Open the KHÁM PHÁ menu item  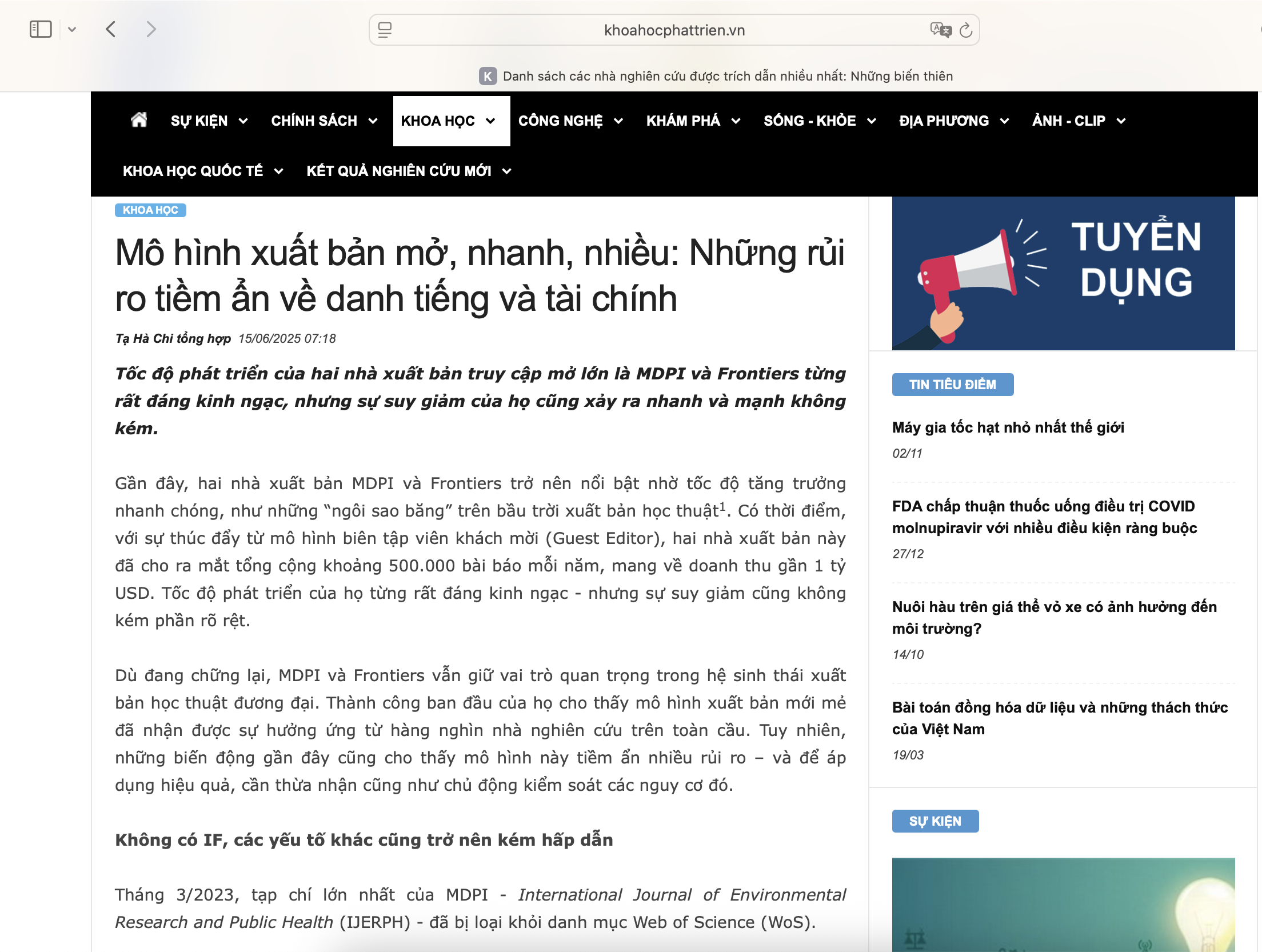pyautogui.click(x=683, y=121)
